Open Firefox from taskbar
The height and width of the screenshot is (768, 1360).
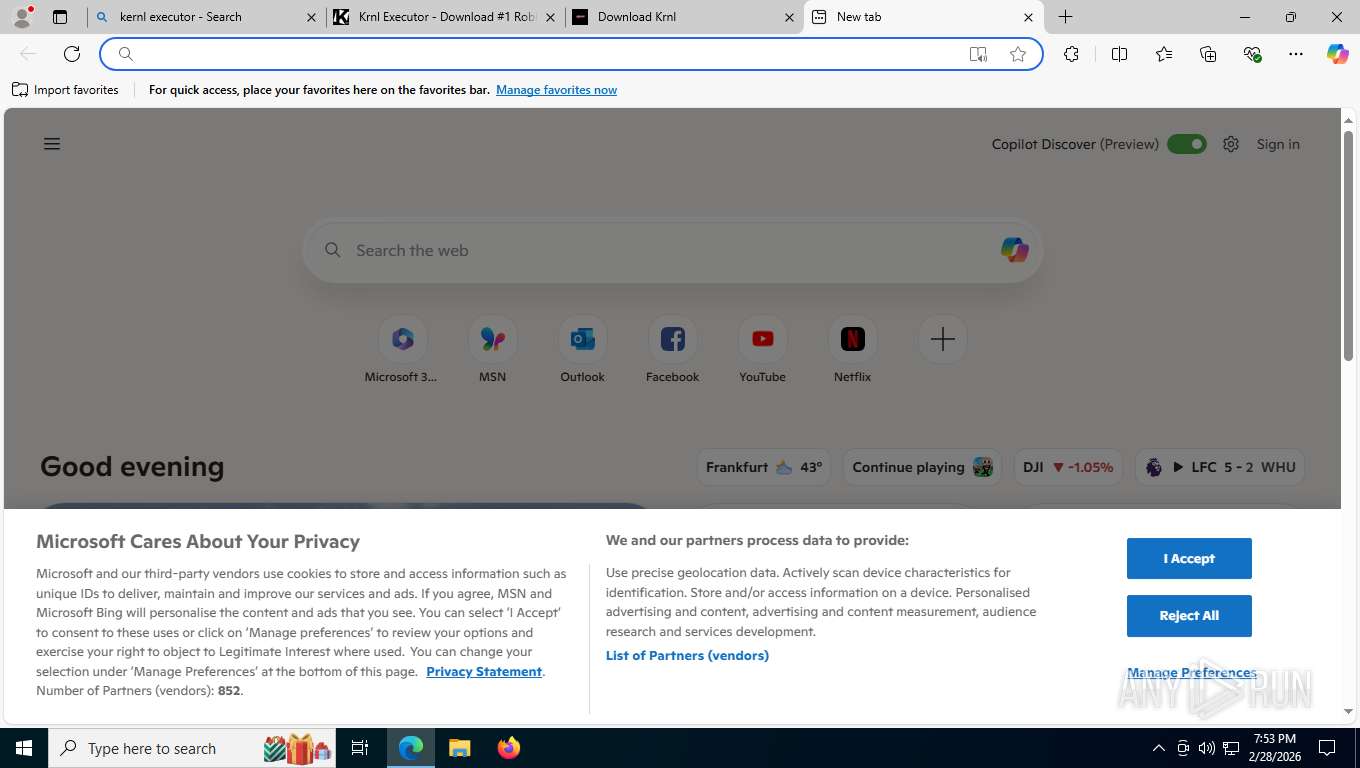509,748
